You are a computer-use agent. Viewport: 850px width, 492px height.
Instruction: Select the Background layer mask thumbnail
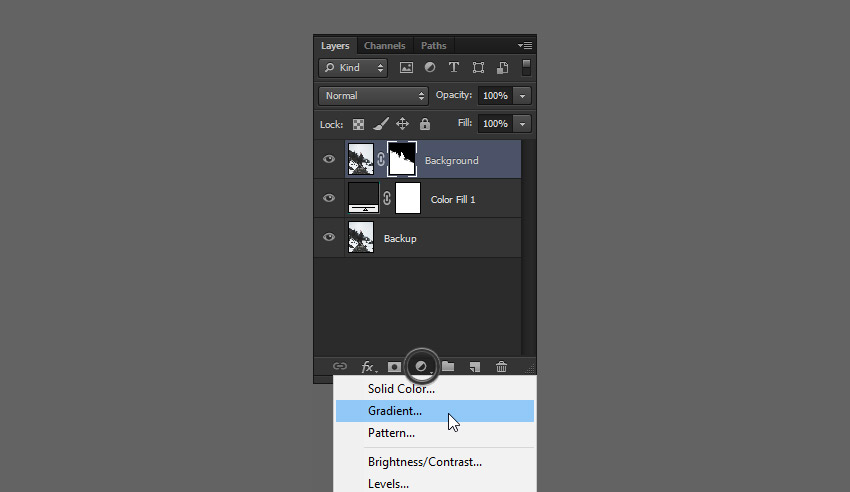[402, 159]
